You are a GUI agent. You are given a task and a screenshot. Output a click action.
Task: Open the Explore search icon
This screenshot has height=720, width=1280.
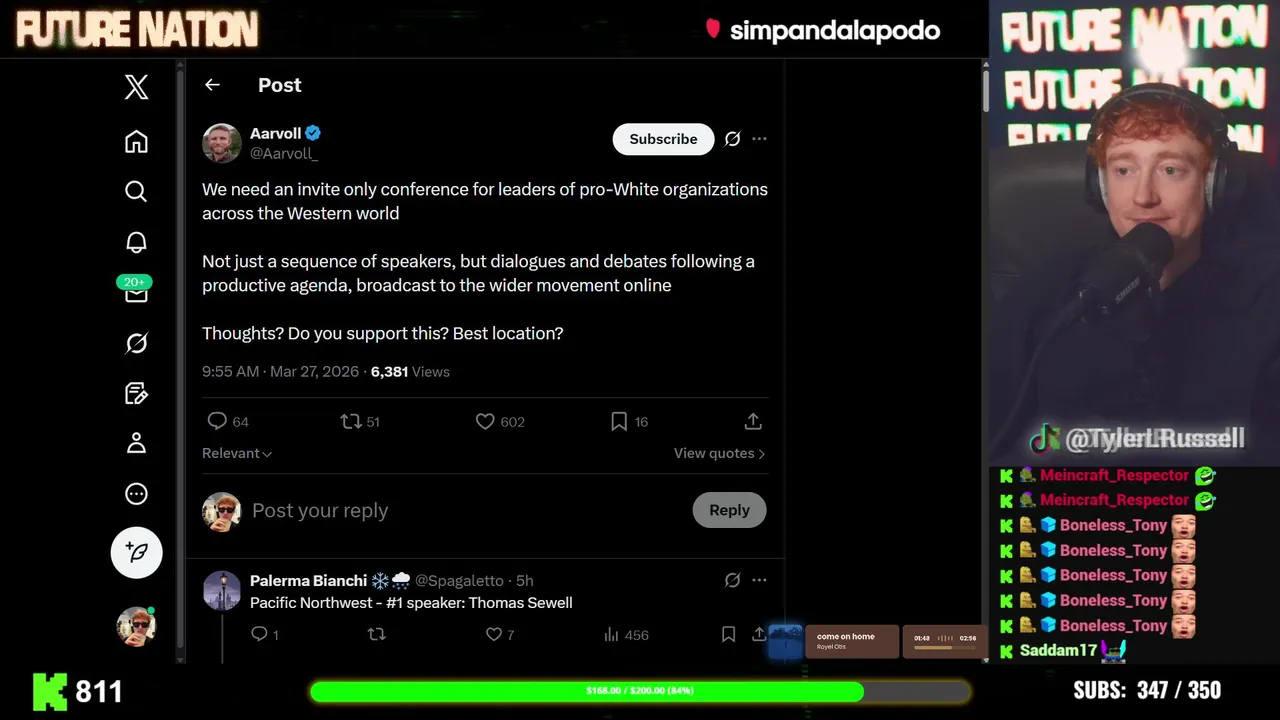pos(136,191)
